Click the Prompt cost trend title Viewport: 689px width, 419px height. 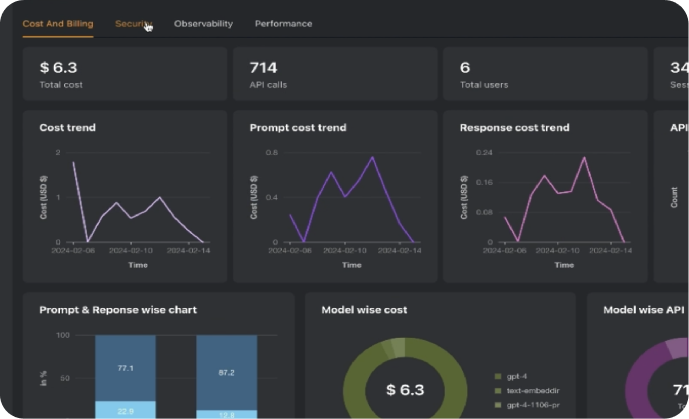point(298,128)
